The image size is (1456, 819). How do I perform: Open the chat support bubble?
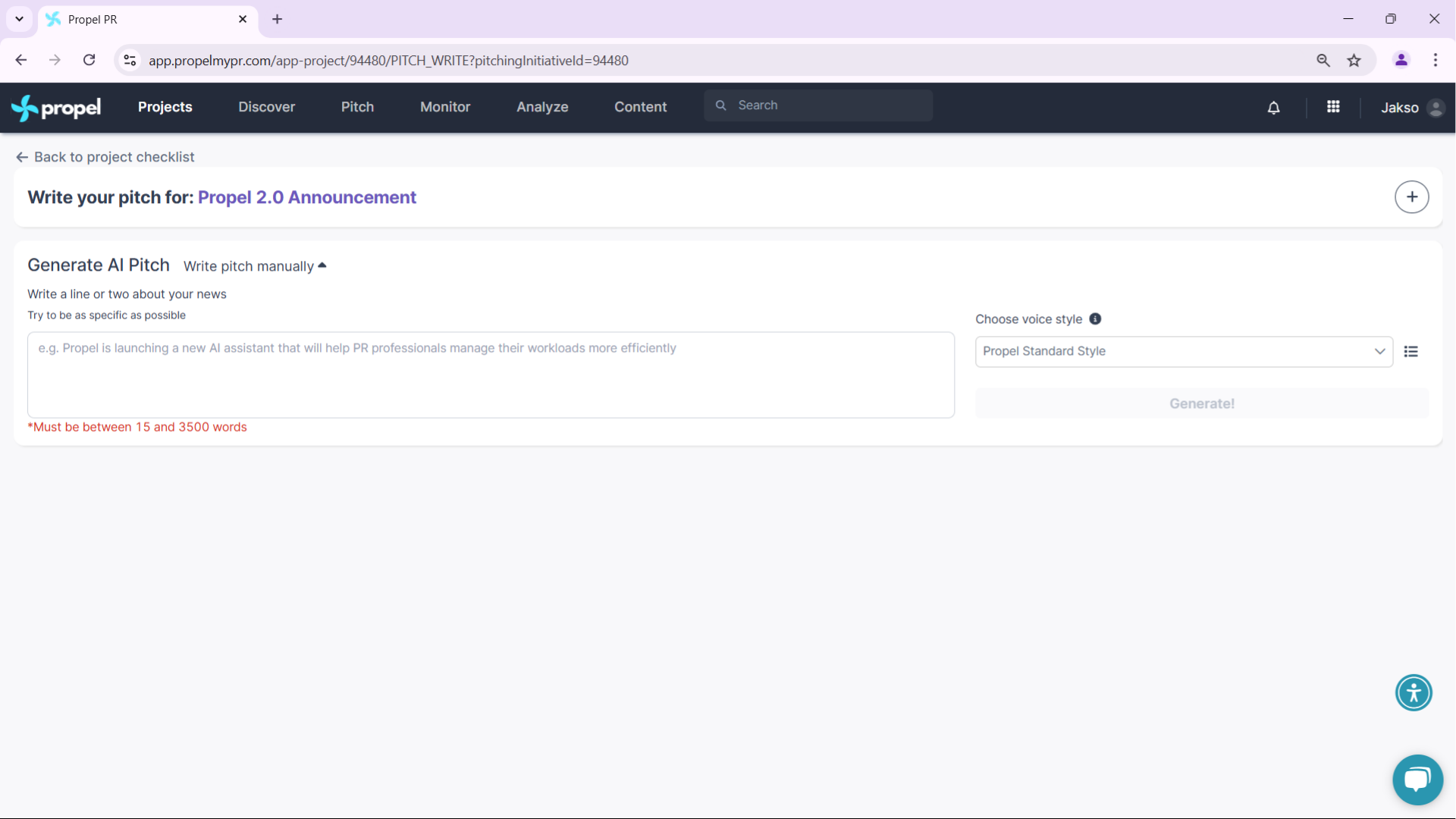click(1417, 780)
